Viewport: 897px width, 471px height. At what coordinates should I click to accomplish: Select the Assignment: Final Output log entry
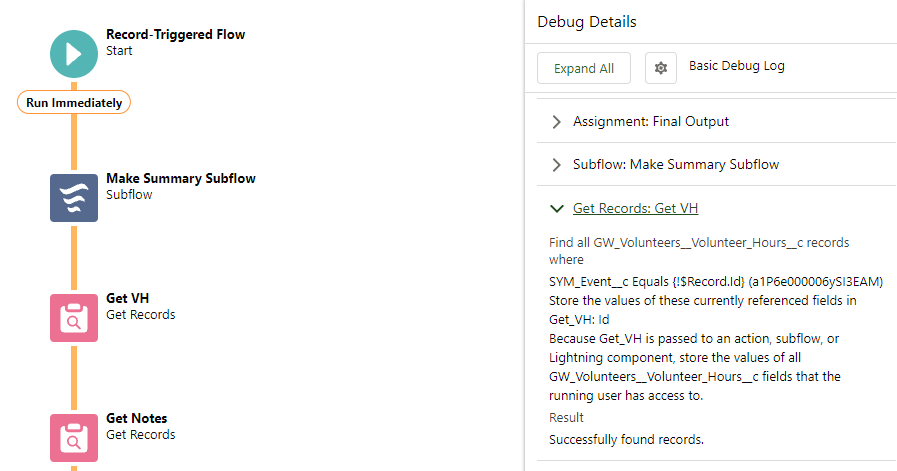click(716, 121)
